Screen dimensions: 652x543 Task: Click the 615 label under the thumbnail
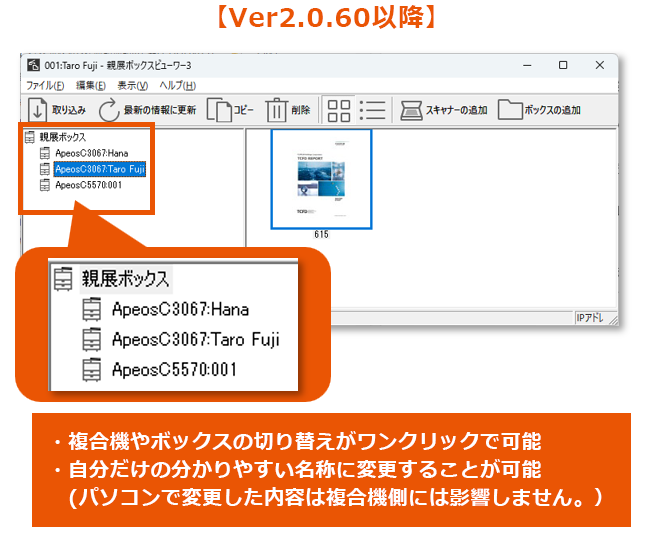[x=321, y=234]
